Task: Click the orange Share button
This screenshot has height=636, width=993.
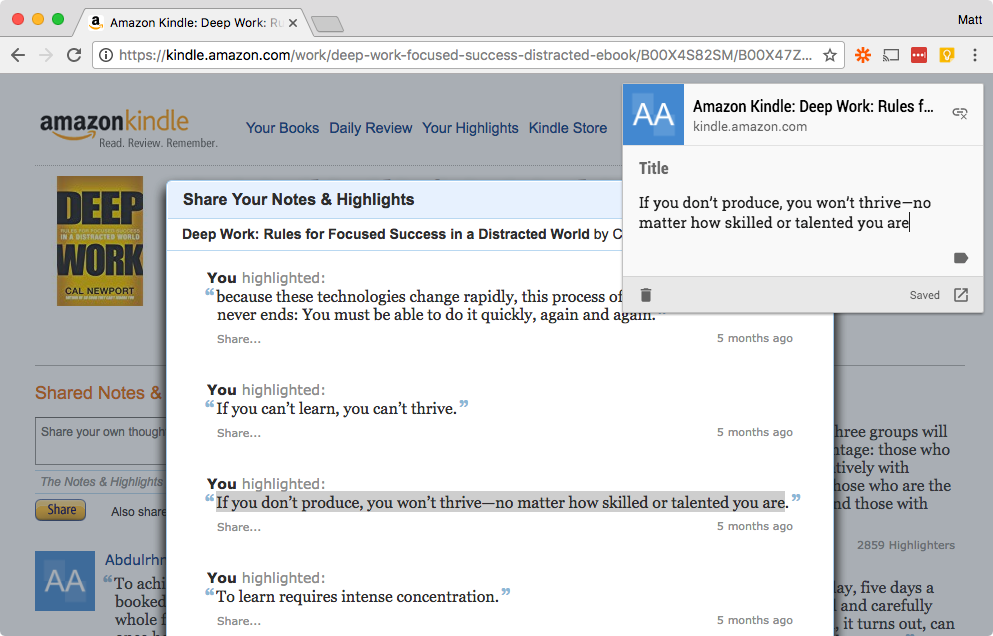Action: pyautogui.click(x=61, y=510)
